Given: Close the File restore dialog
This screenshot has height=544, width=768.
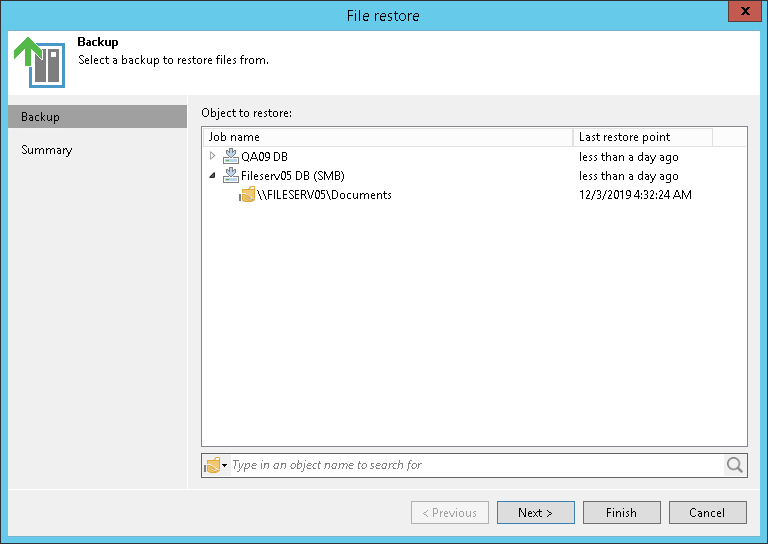Looking at the screenshot, I should [745, 11].
